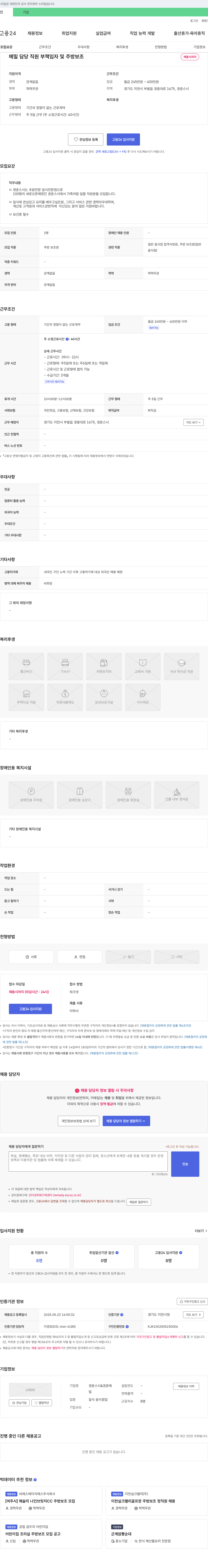The width and height of the screenshot is (208, 1568).
Task: Click the 기숙사 welfare icon
Action: coord(65,667)
